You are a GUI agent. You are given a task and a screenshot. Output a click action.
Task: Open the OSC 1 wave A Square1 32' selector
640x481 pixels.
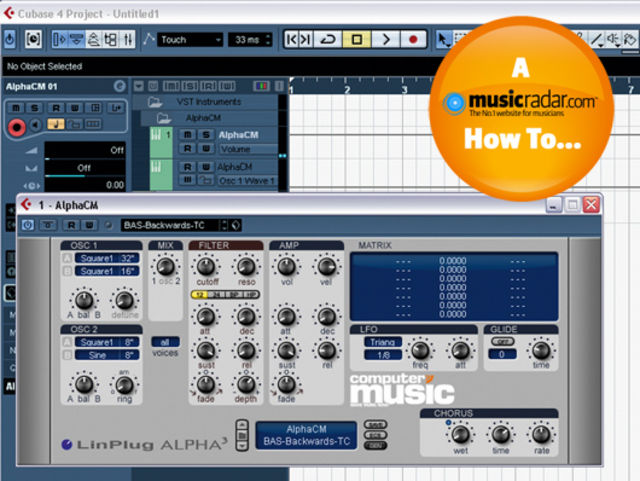tap(107, 258)
